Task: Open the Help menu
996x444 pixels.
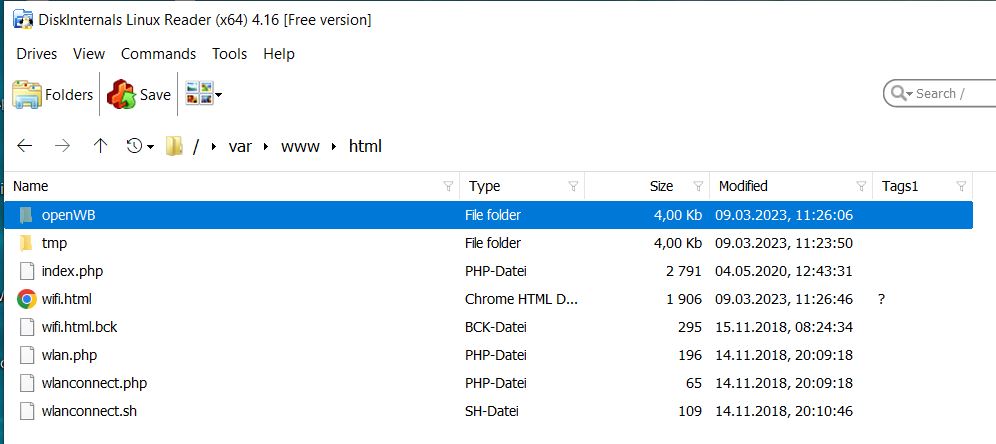Action: click(x=279, y=54)
